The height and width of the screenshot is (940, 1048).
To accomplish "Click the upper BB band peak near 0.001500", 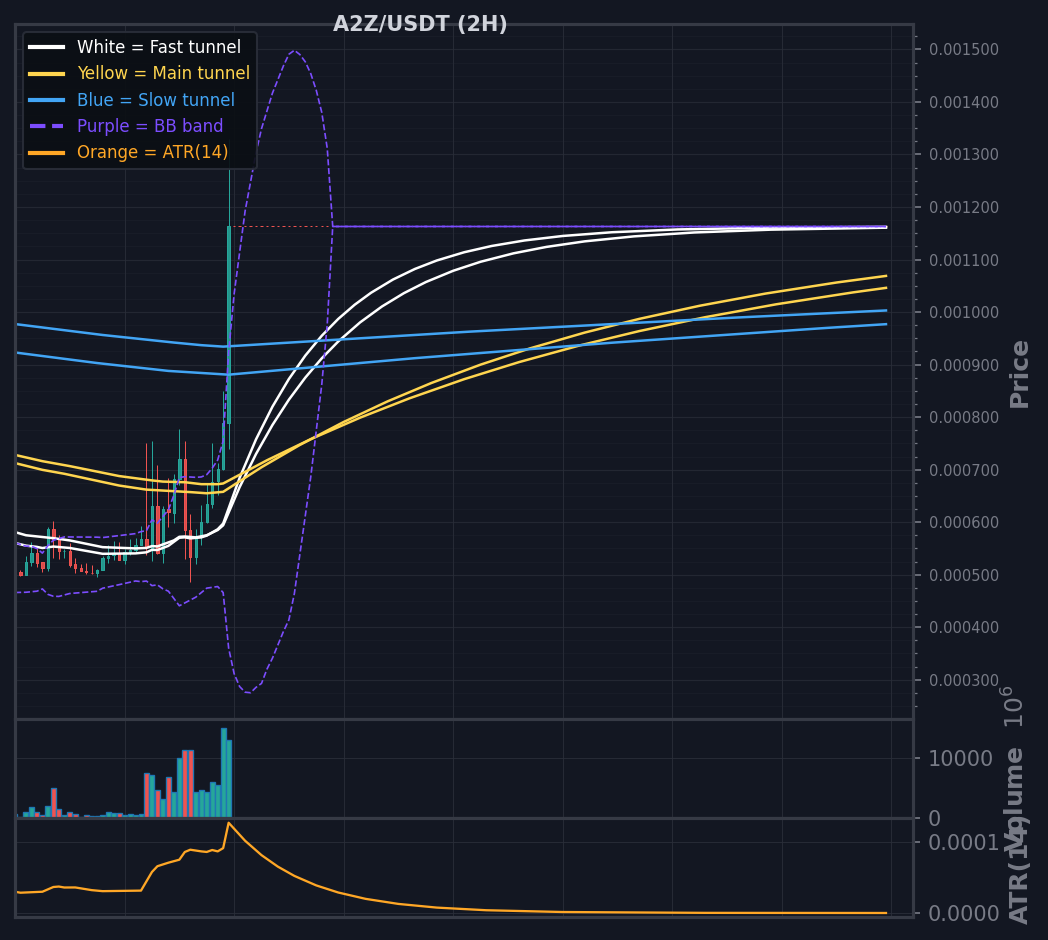I will pyautogui.click(x=295, y=51).
